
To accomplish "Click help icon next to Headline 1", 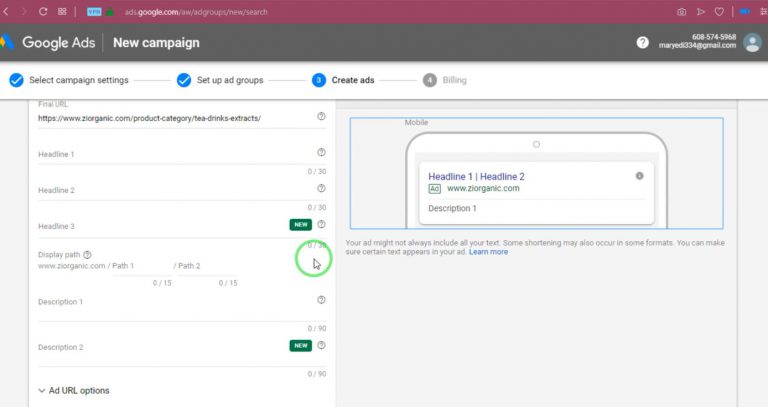I will [x=321, y=152].
